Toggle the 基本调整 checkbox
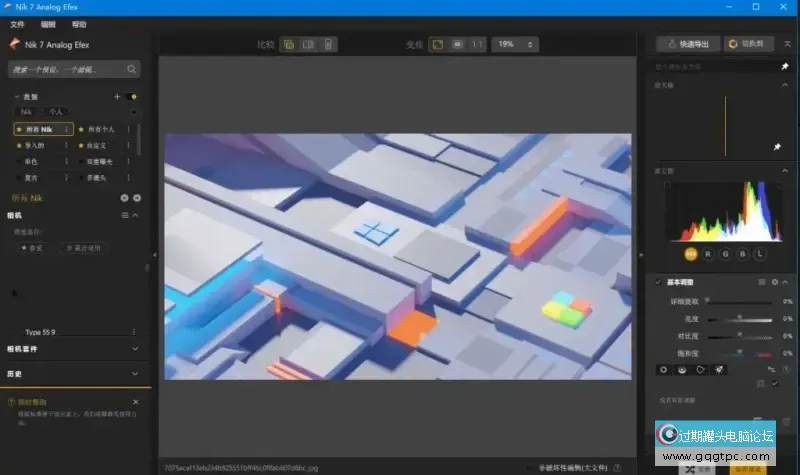Screen dimensions: 800x475 point(658,282)
